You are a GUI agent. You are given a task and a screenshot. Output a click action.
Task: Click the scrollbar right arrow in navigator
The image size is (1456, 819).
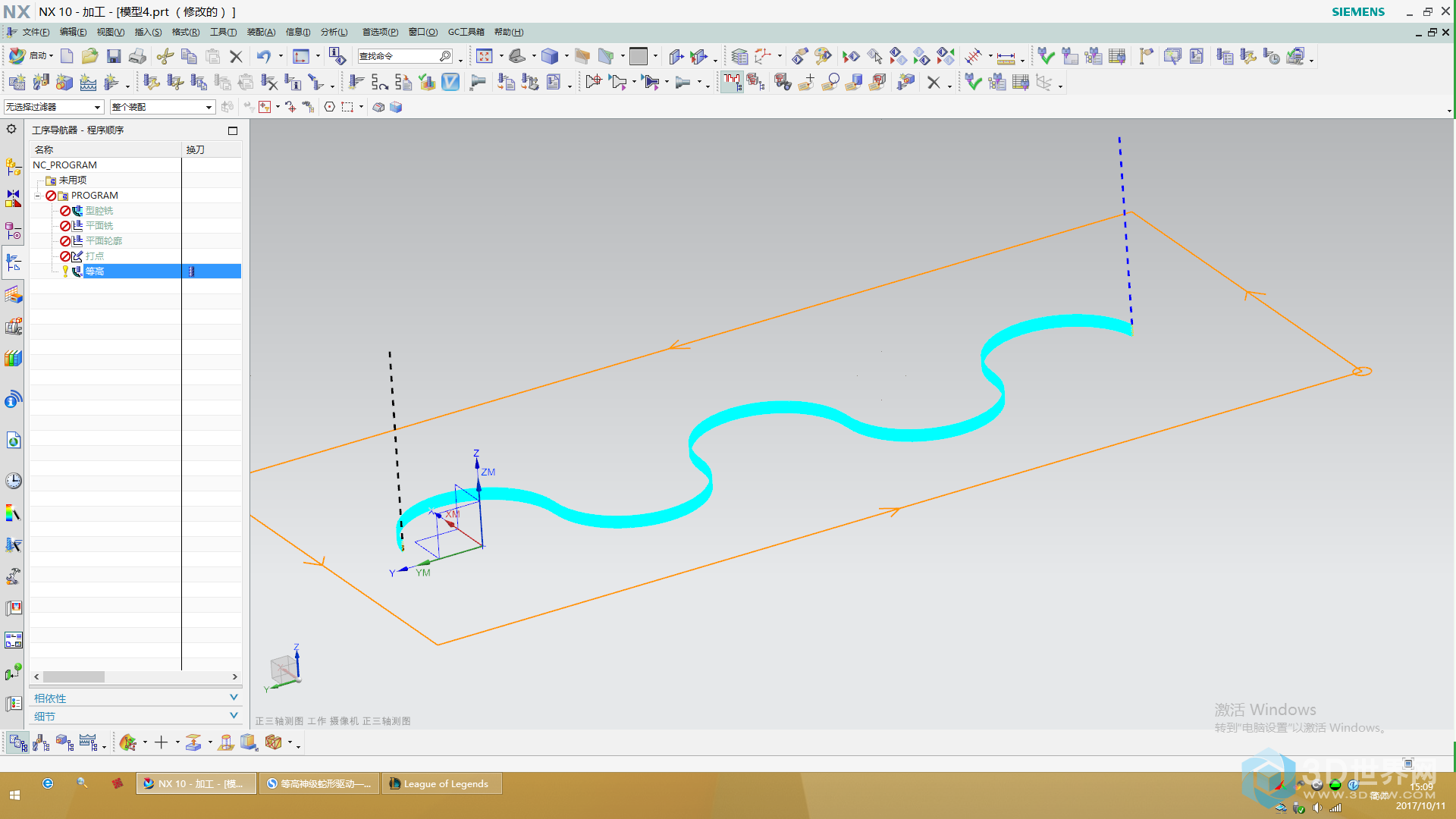pos(234,676)
